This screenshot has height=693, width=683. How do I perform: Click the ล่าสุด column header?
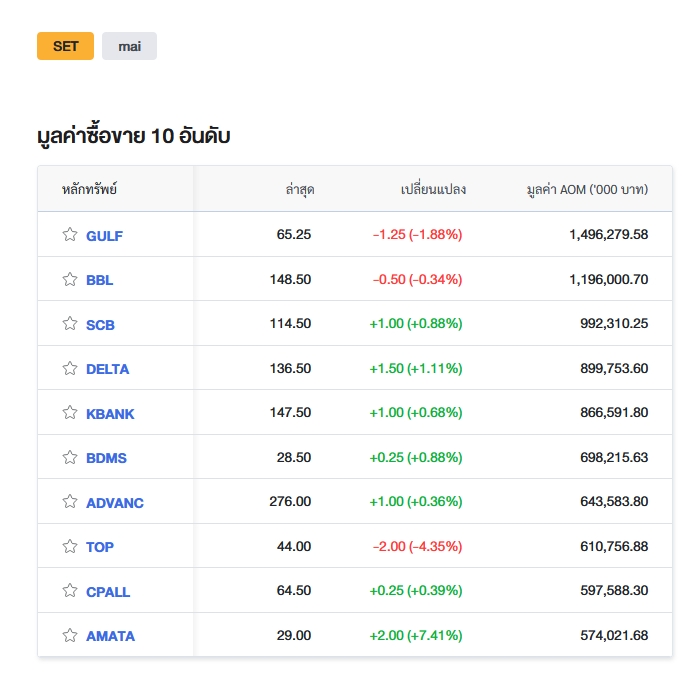pyautogui.click(x=300, y=189)
